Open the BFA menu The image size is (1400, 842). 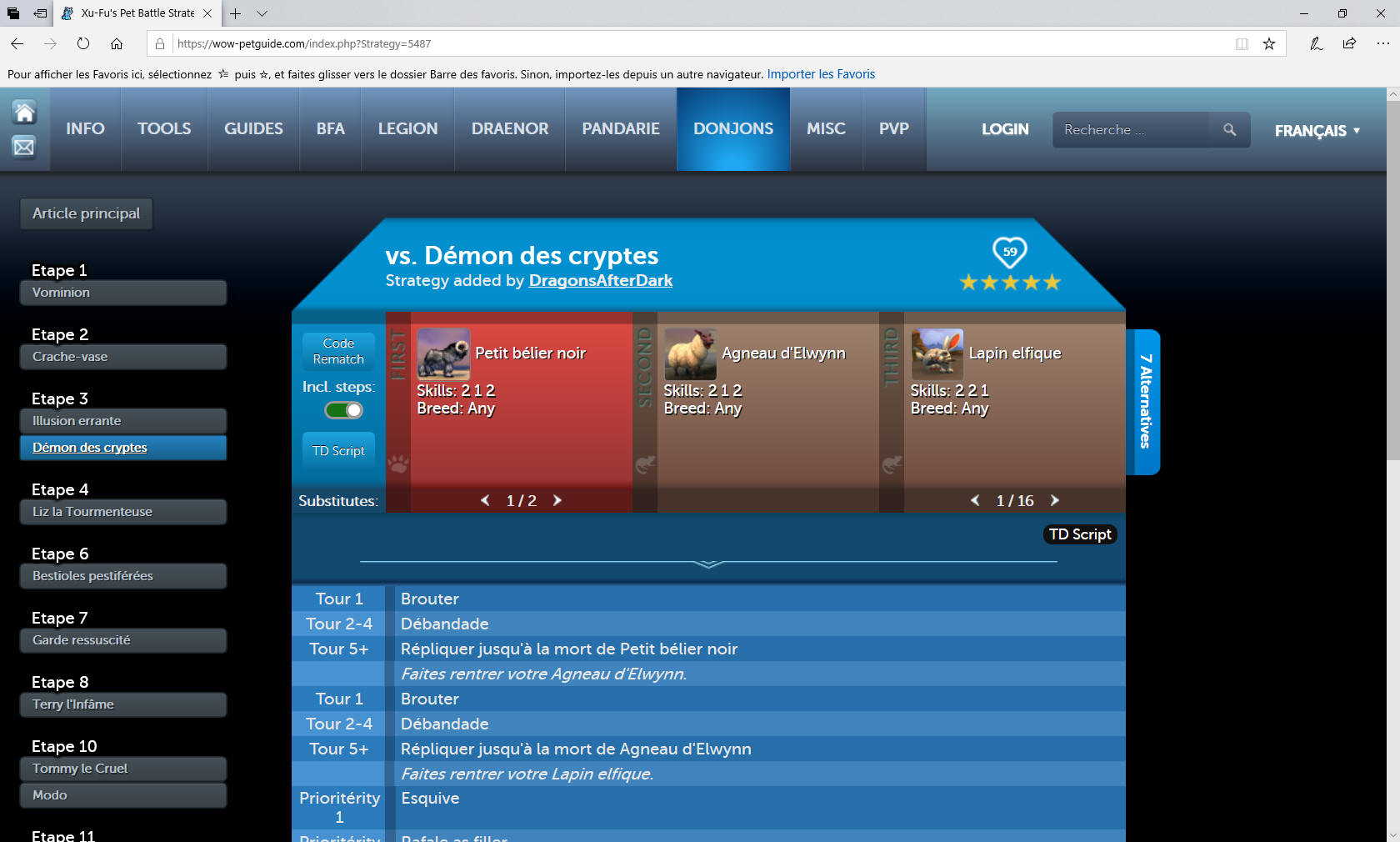(330, 129)
